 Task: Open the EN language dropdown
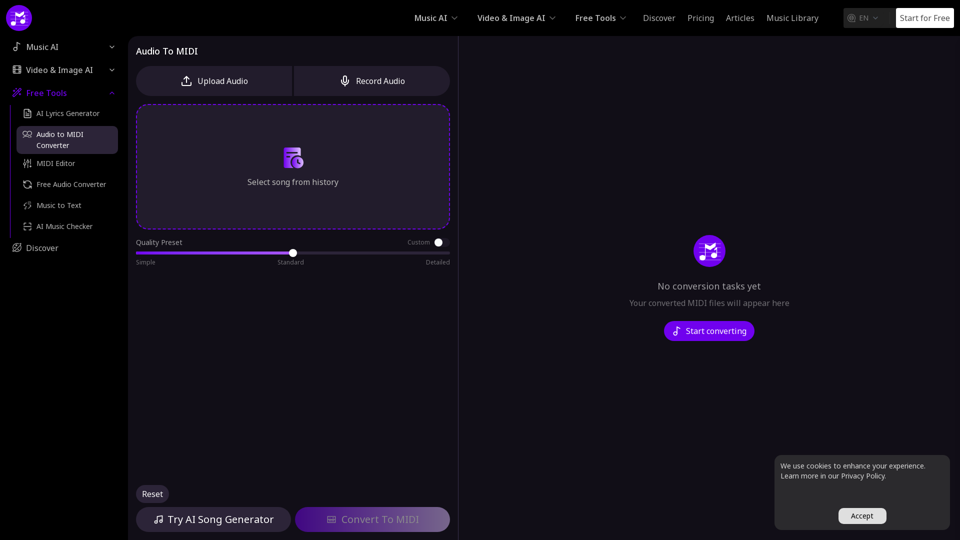(x=864, y=18)
